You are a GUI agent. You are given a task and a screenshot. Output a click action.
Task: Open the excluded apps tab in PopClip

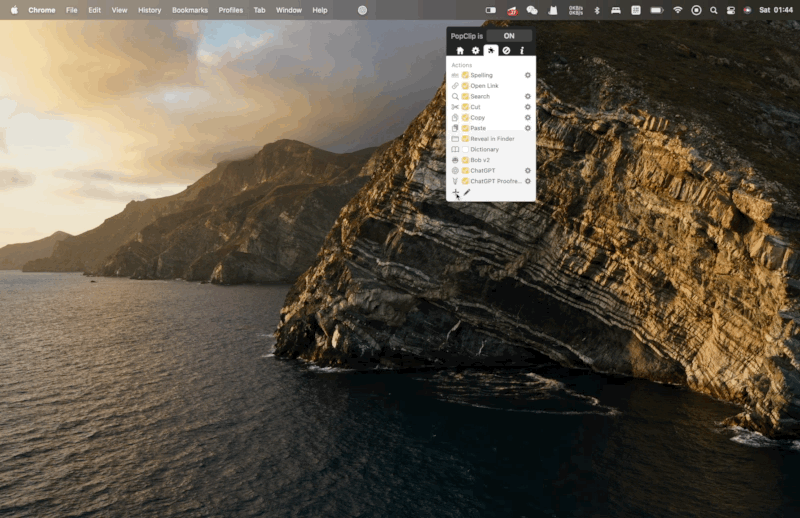506,50
